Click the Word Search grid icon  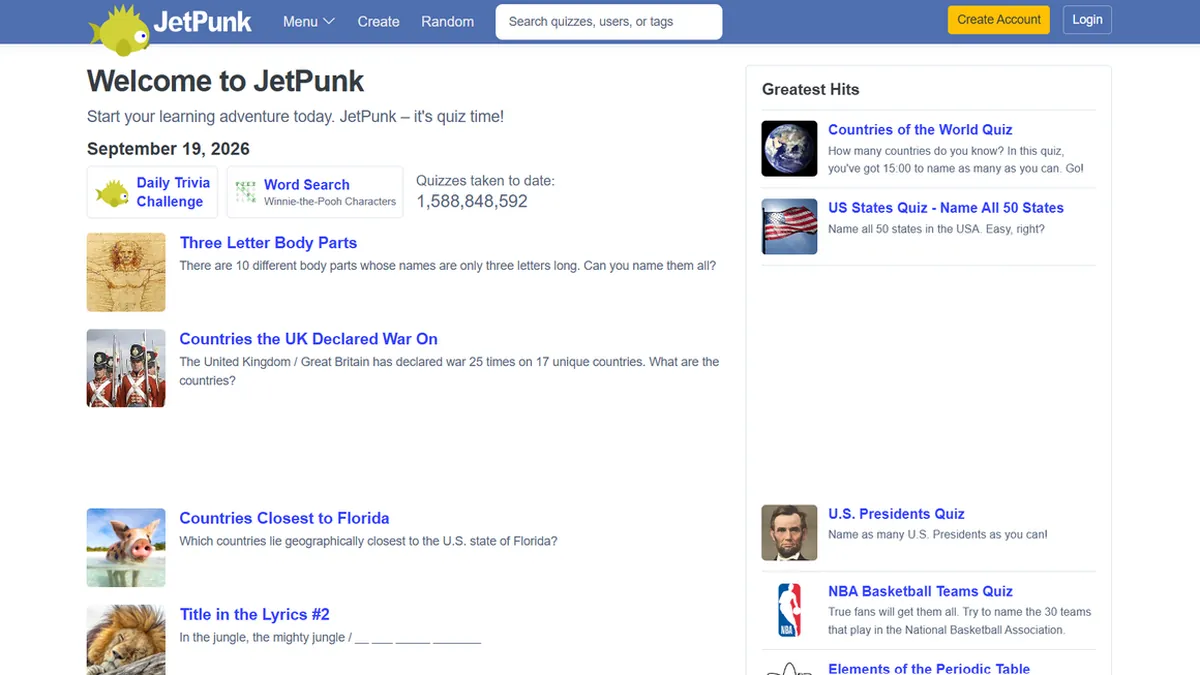245,192
